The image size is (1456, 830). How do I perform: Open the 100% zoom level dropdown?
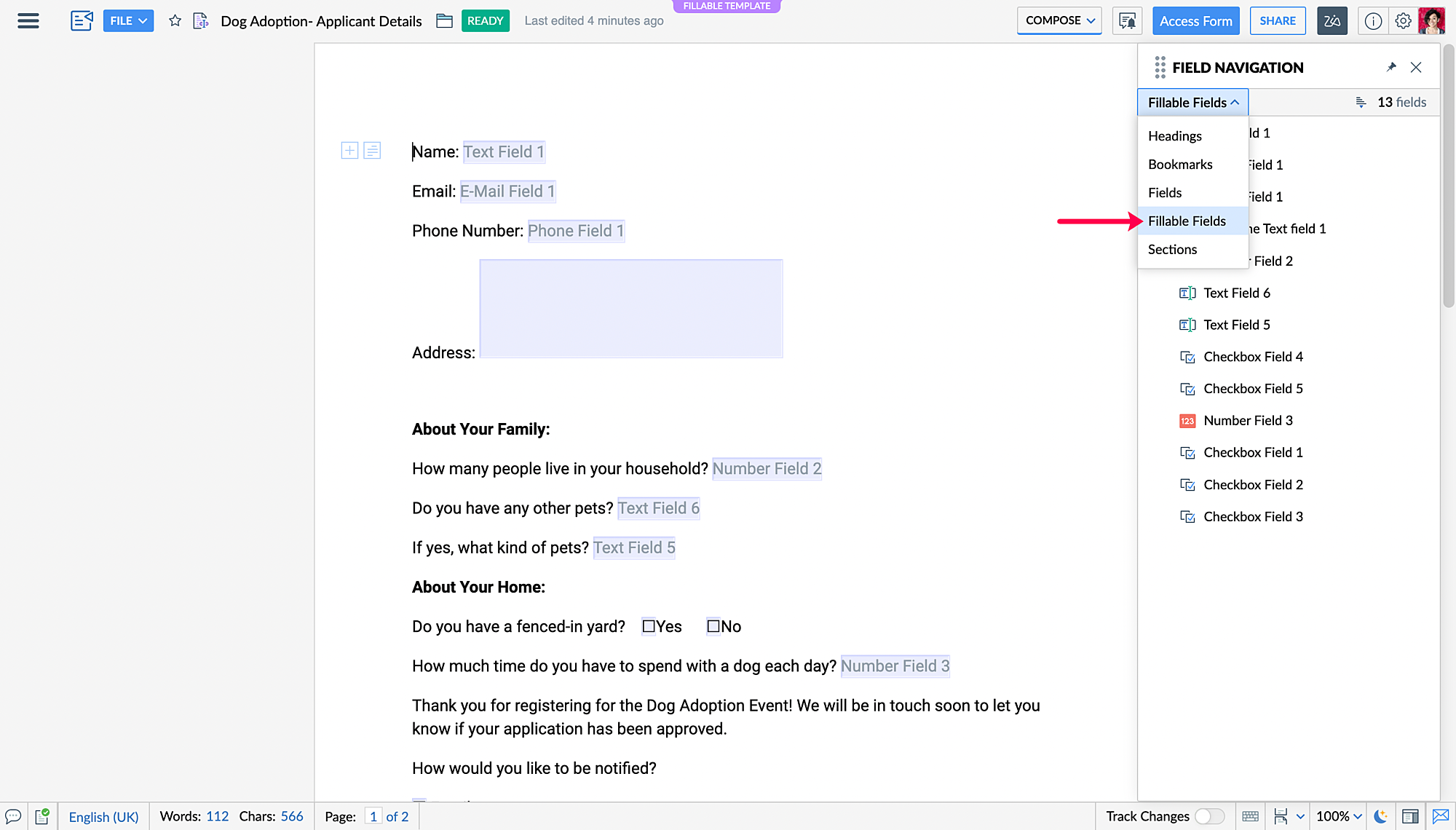click(x=1339, y=816)
